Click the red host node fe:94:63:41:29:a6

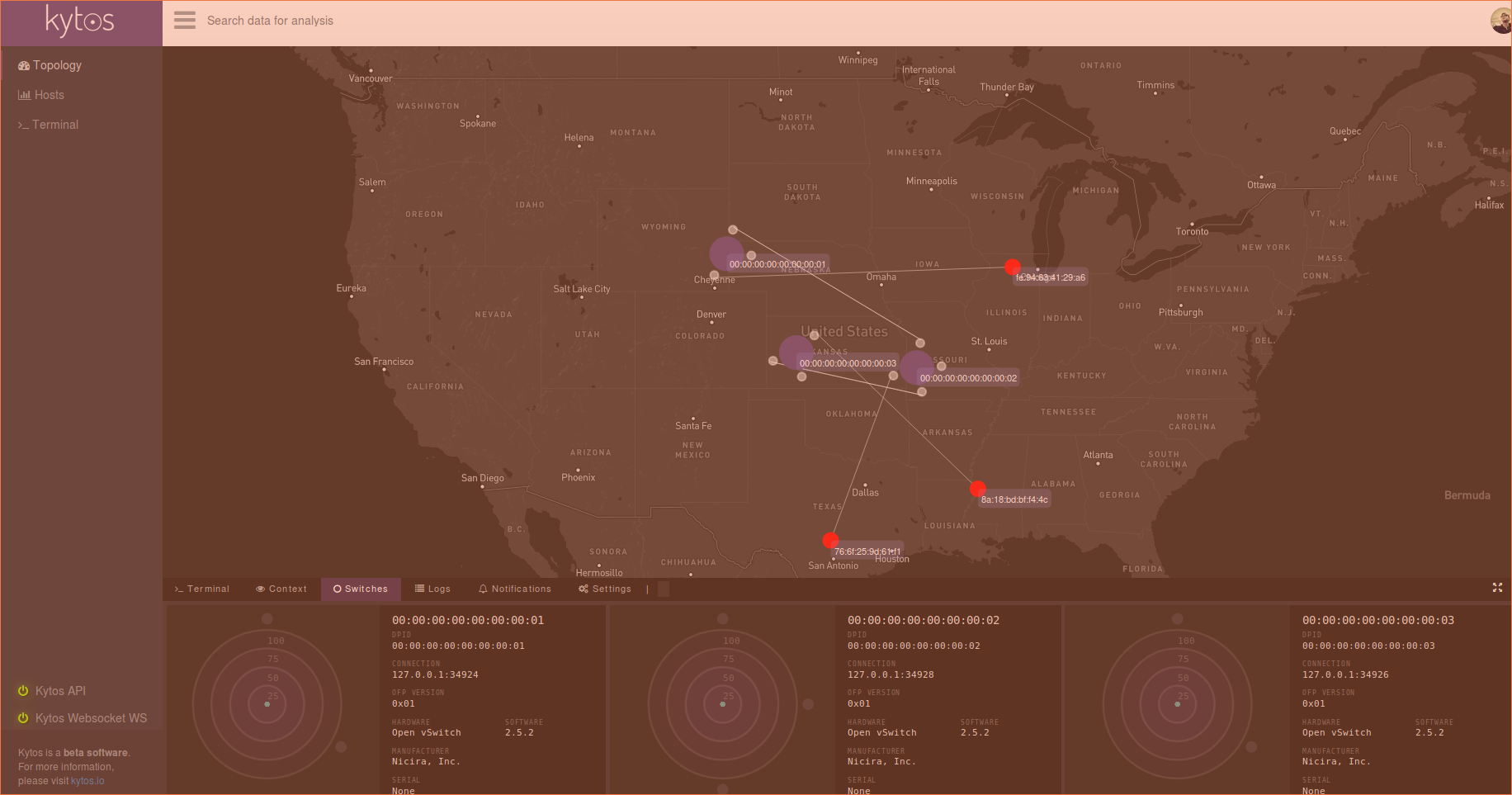(1013, 267)
